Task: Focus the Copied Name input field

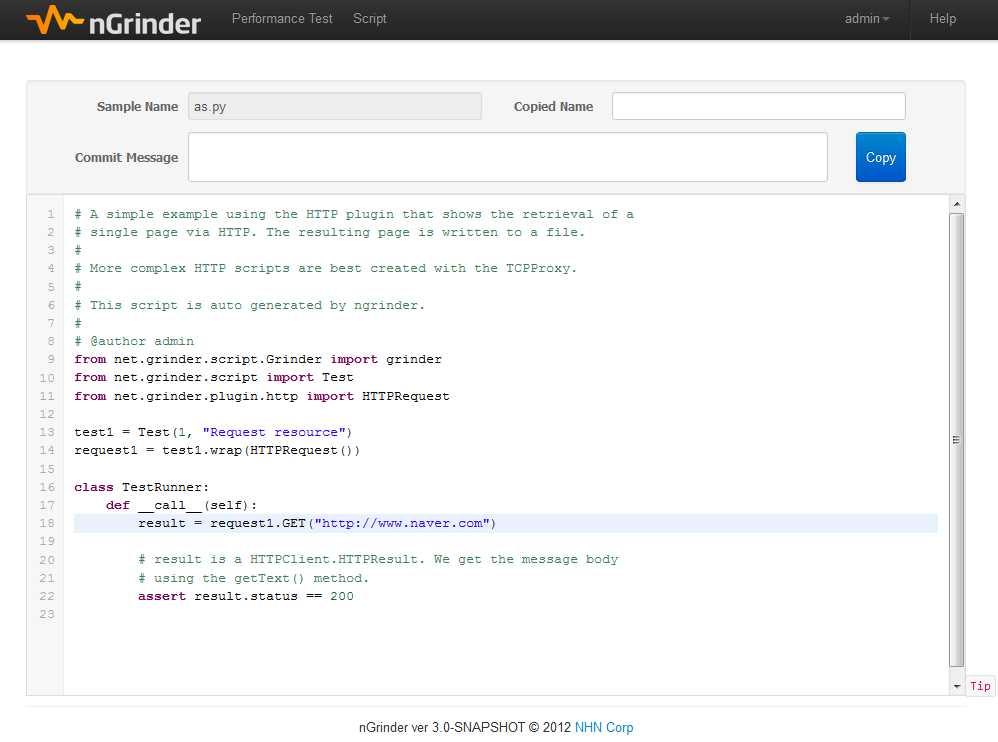Action: click(x=758, y=107)
